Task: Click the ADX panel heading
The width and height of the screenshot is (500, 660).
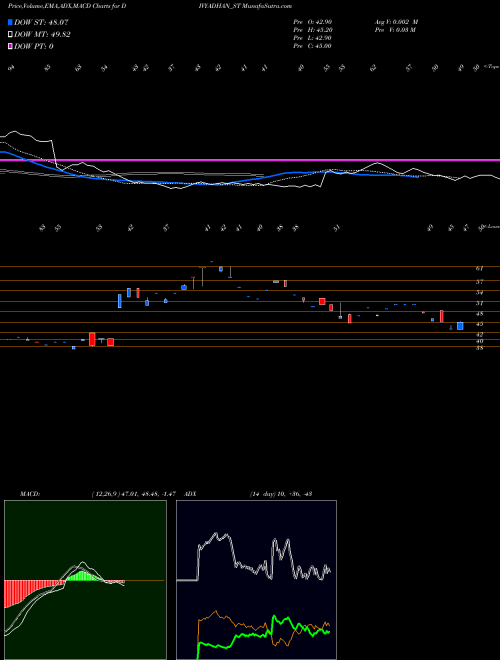Action: (x=190, y=494)
